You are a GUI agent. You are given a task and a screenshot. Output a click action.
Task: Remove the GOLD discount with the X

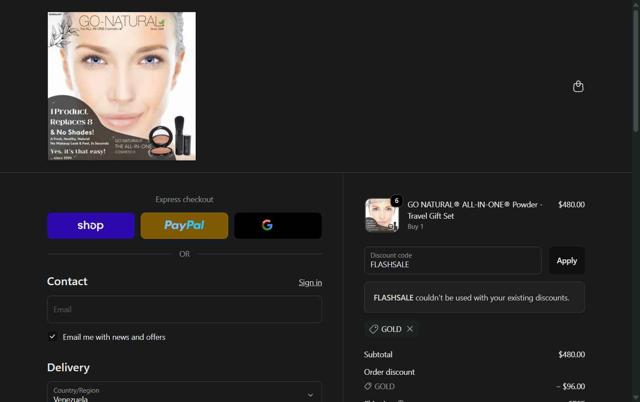click(410, 329)
